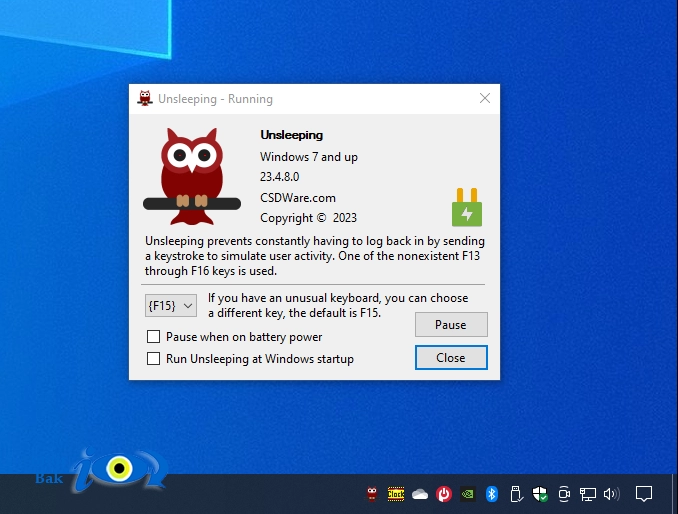Screen dimensions: 678x514
Task: Click the Unsleeping - Running title bar text
Action: 215,99
